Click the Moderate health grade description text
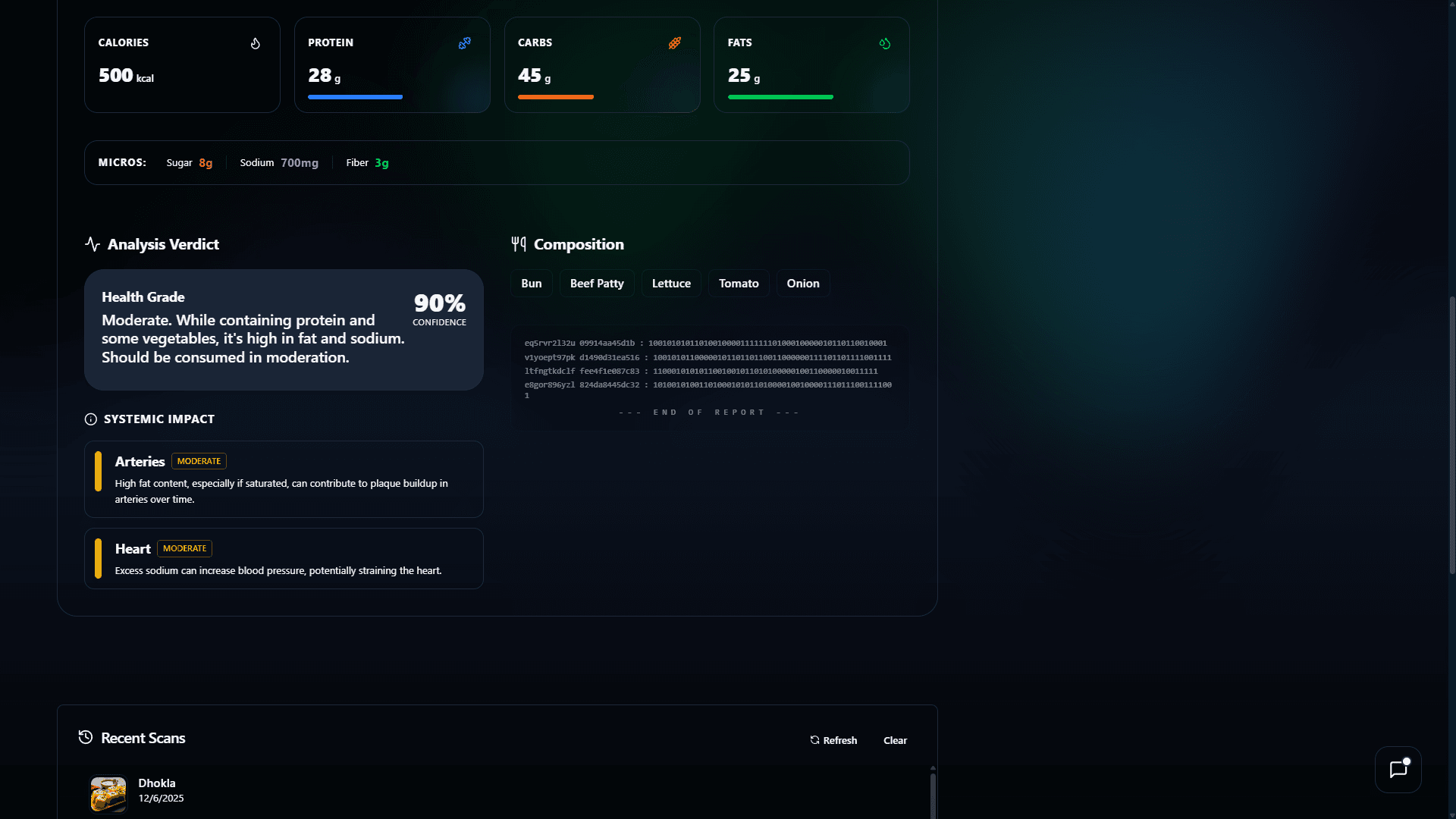This screenshot has width=1456, height=819. (253, 339)
